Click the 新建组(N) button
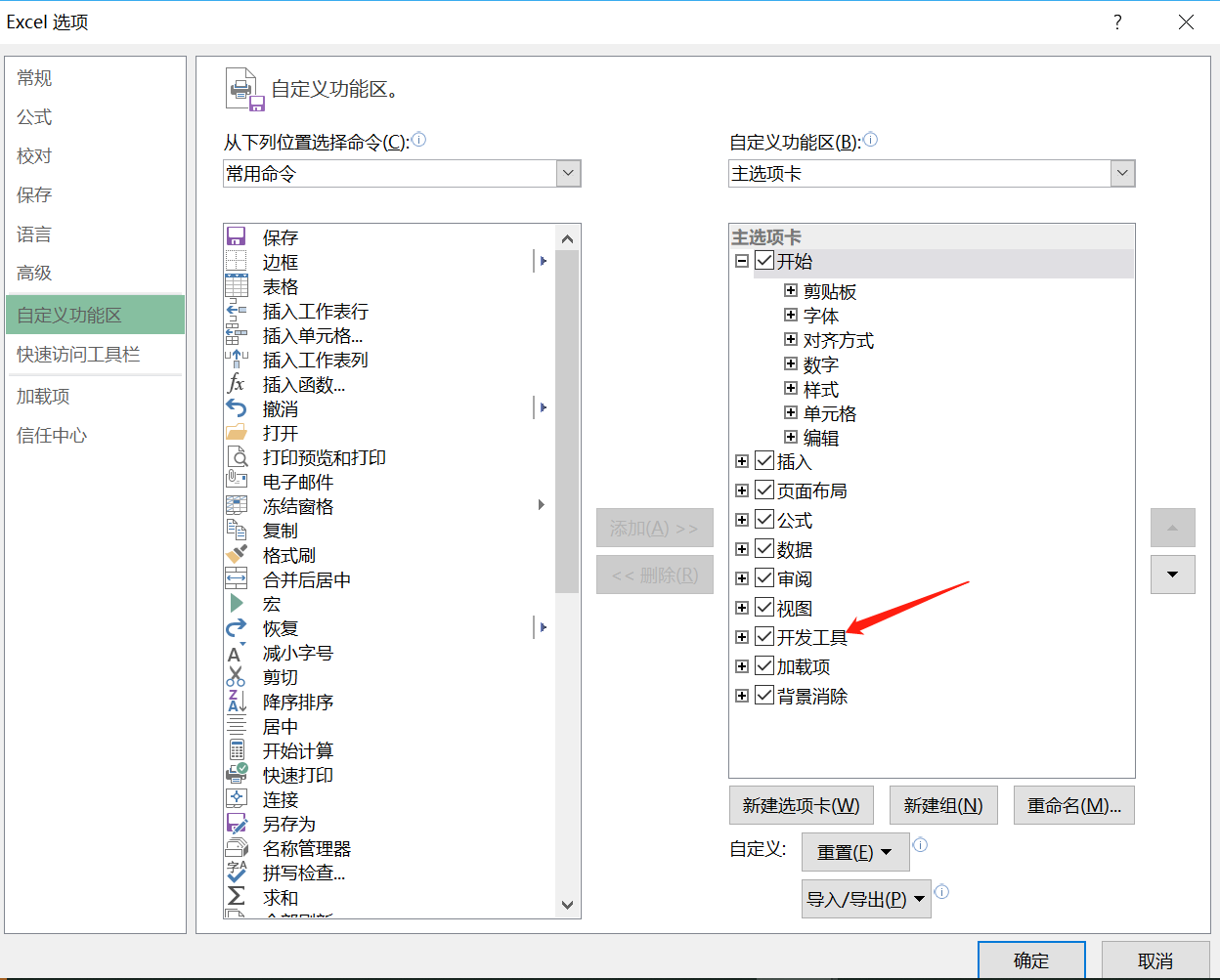Screen dimensions: 1220x980 point(943,805)
